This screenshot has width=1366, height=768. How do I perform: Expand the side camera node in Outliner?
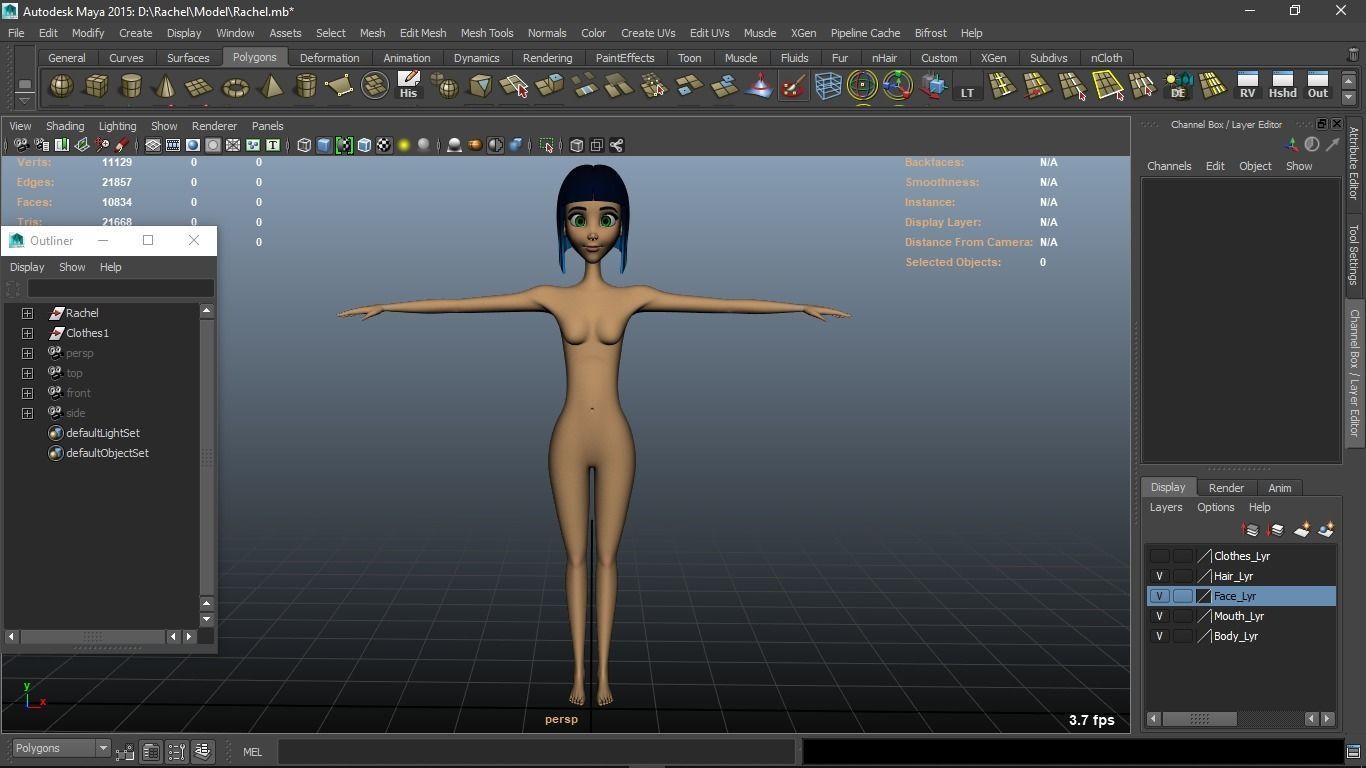pos(27,413)
